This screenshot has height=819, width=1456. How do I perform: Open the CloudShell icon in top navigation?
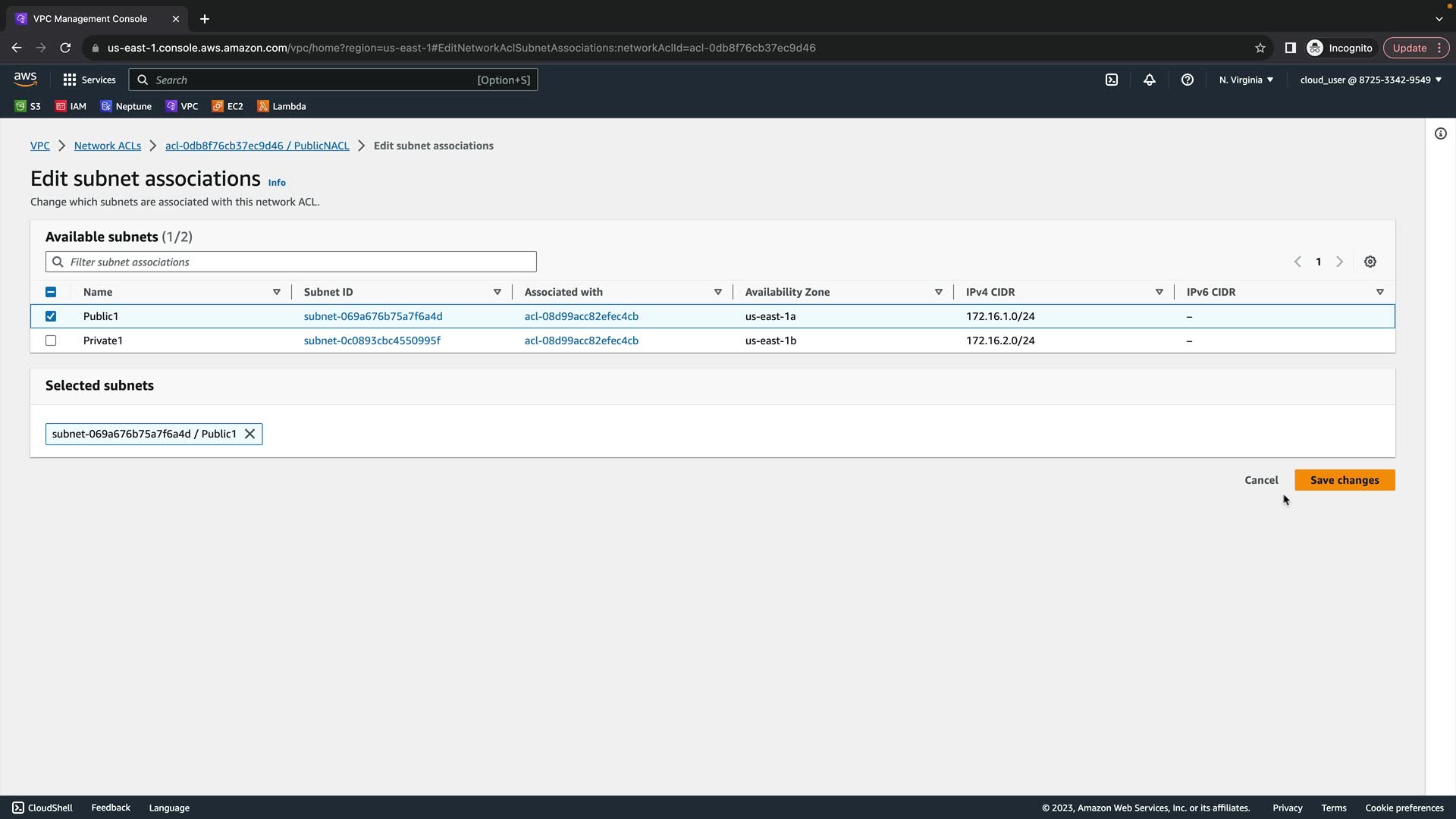coord(1112,80)
